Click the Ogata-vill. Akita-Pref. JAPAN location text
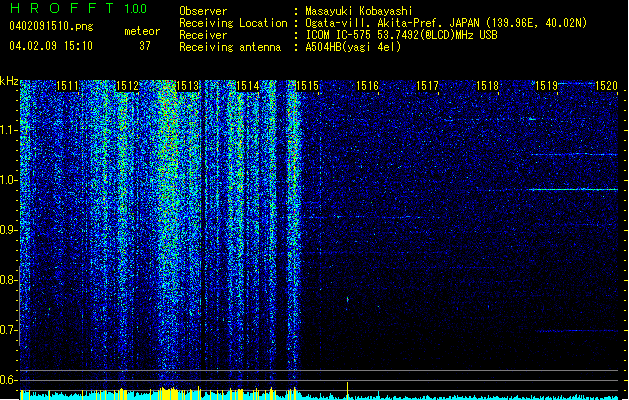629x400 pixels. click(446, 23)
